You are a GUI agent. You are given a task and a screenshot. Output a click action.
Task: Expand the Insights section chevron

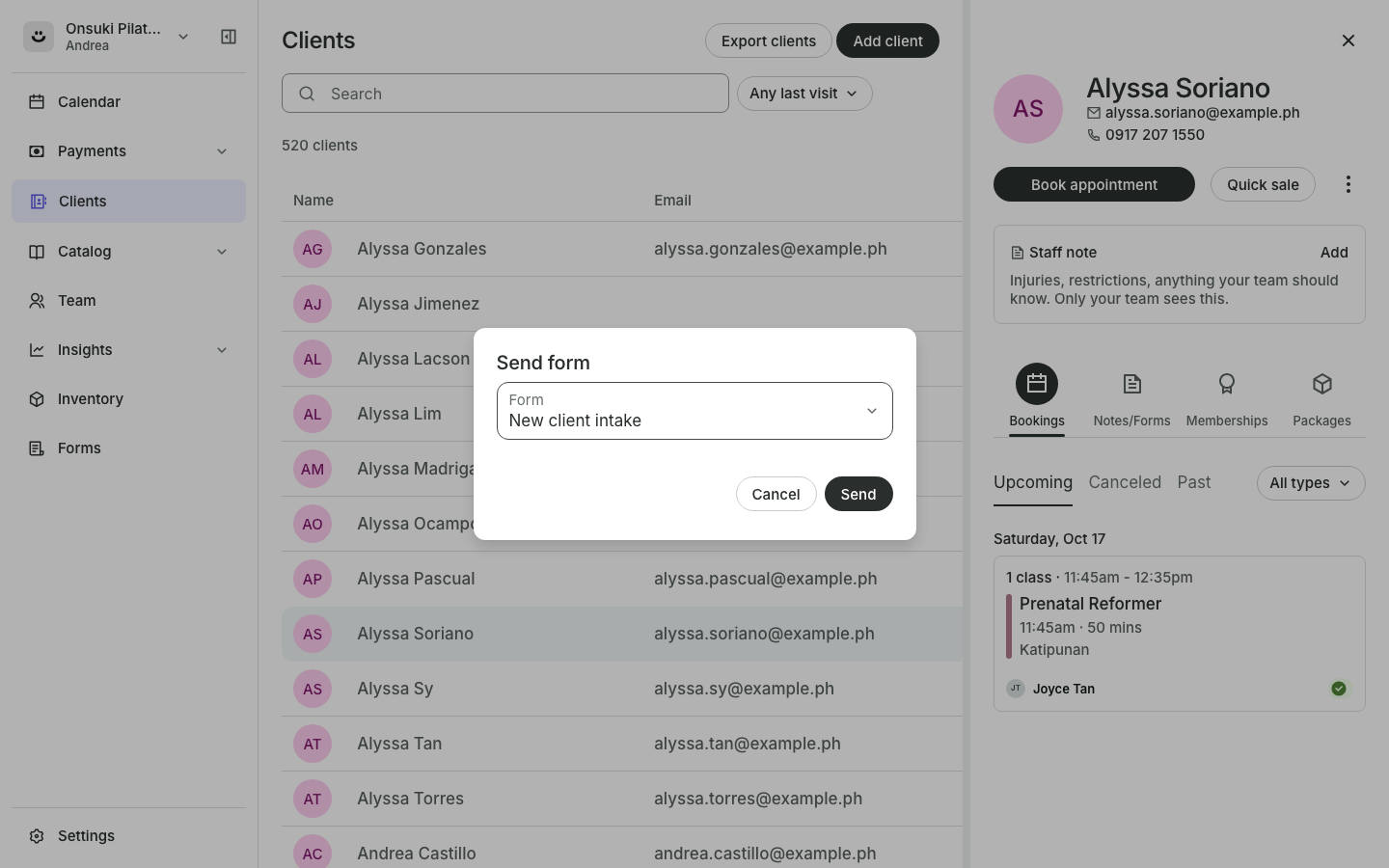tap(222, 350)
